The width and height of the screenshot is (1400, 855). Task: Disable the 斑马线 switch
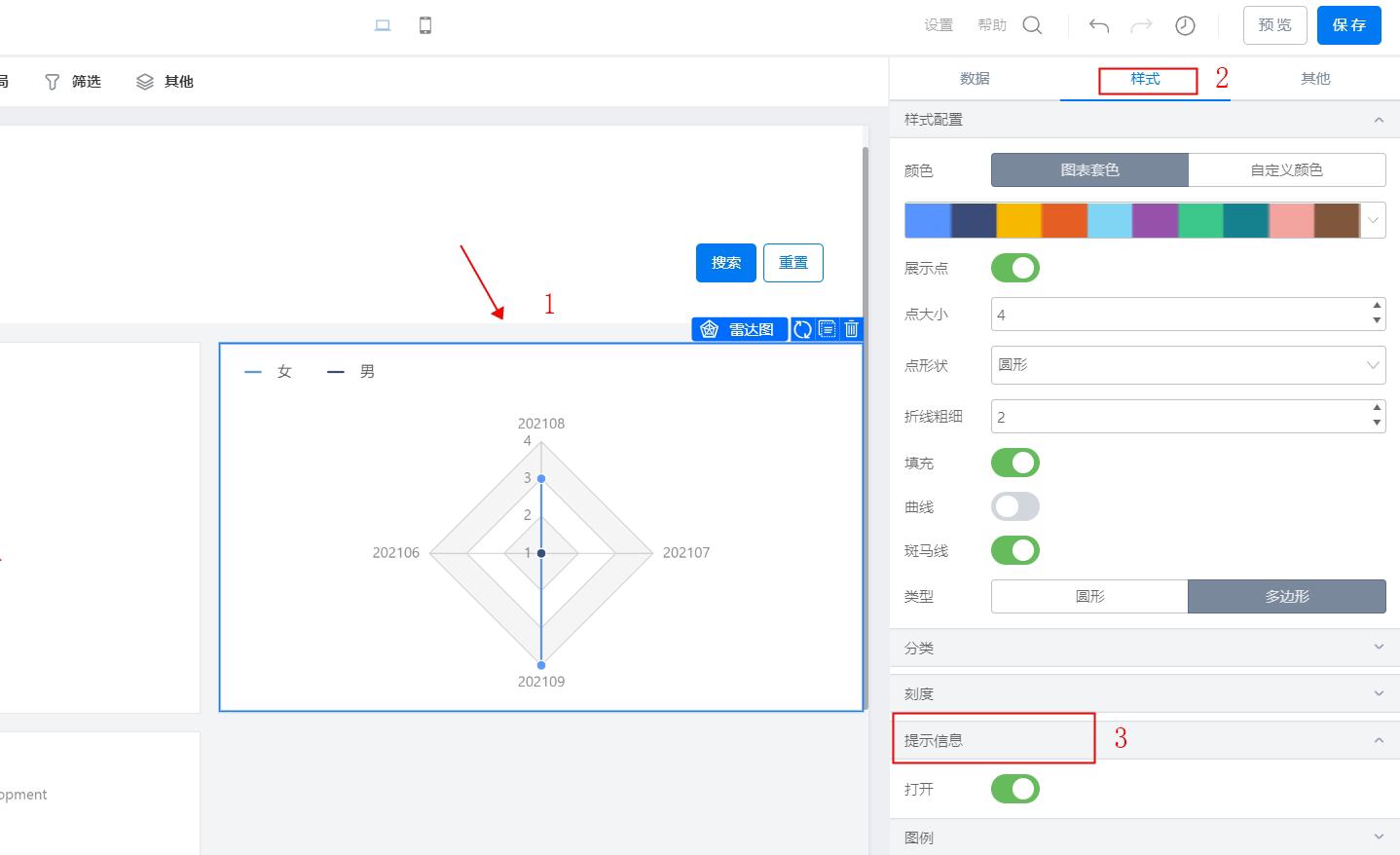pyautogui.click(x=1015, y=550)
